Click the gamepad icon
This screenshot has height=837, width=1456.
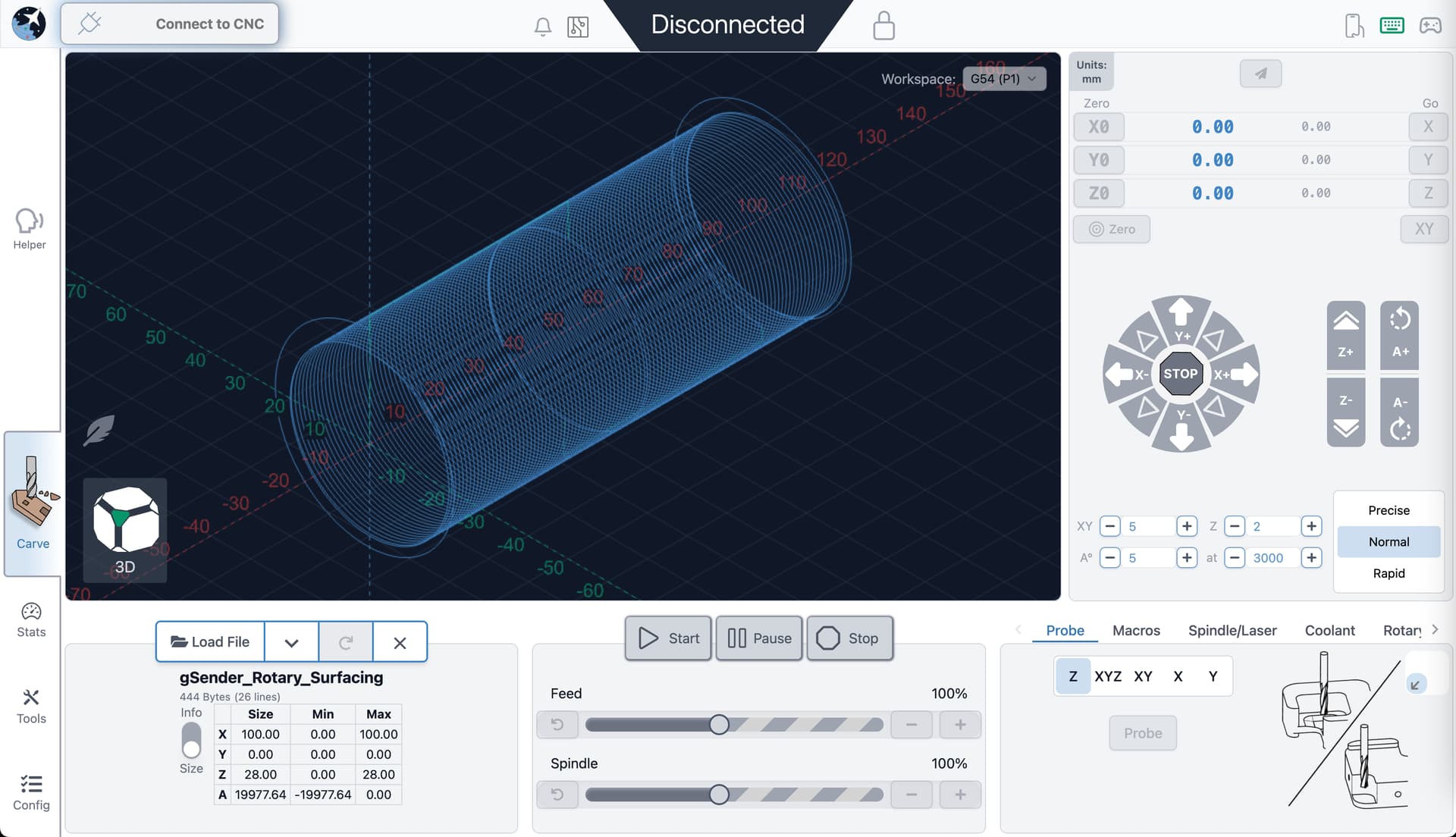point(1430,26)
